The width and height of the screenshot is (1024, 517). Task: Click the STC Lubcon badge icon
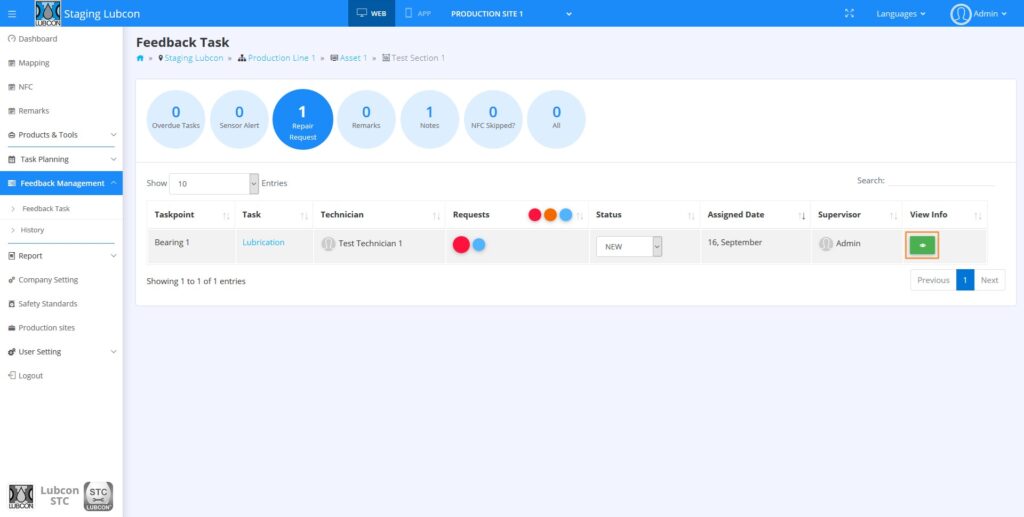coord(99,497)
